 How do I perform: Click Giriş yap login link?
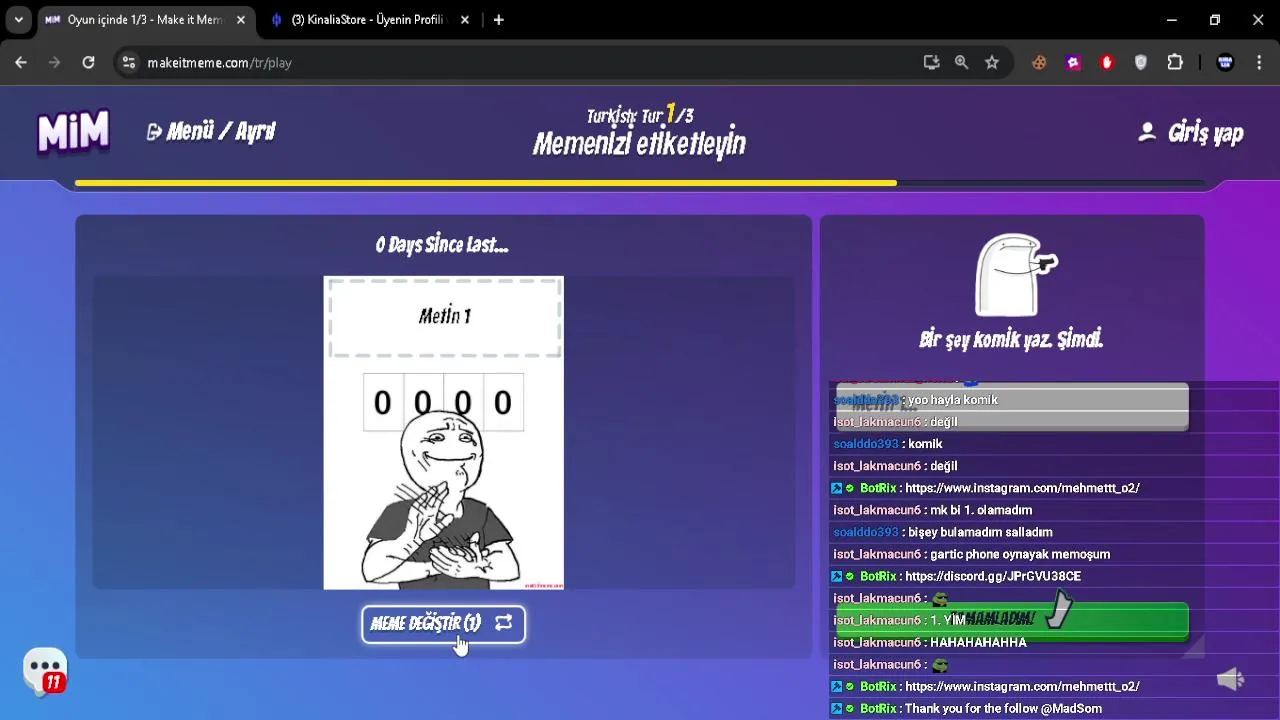1191,133
